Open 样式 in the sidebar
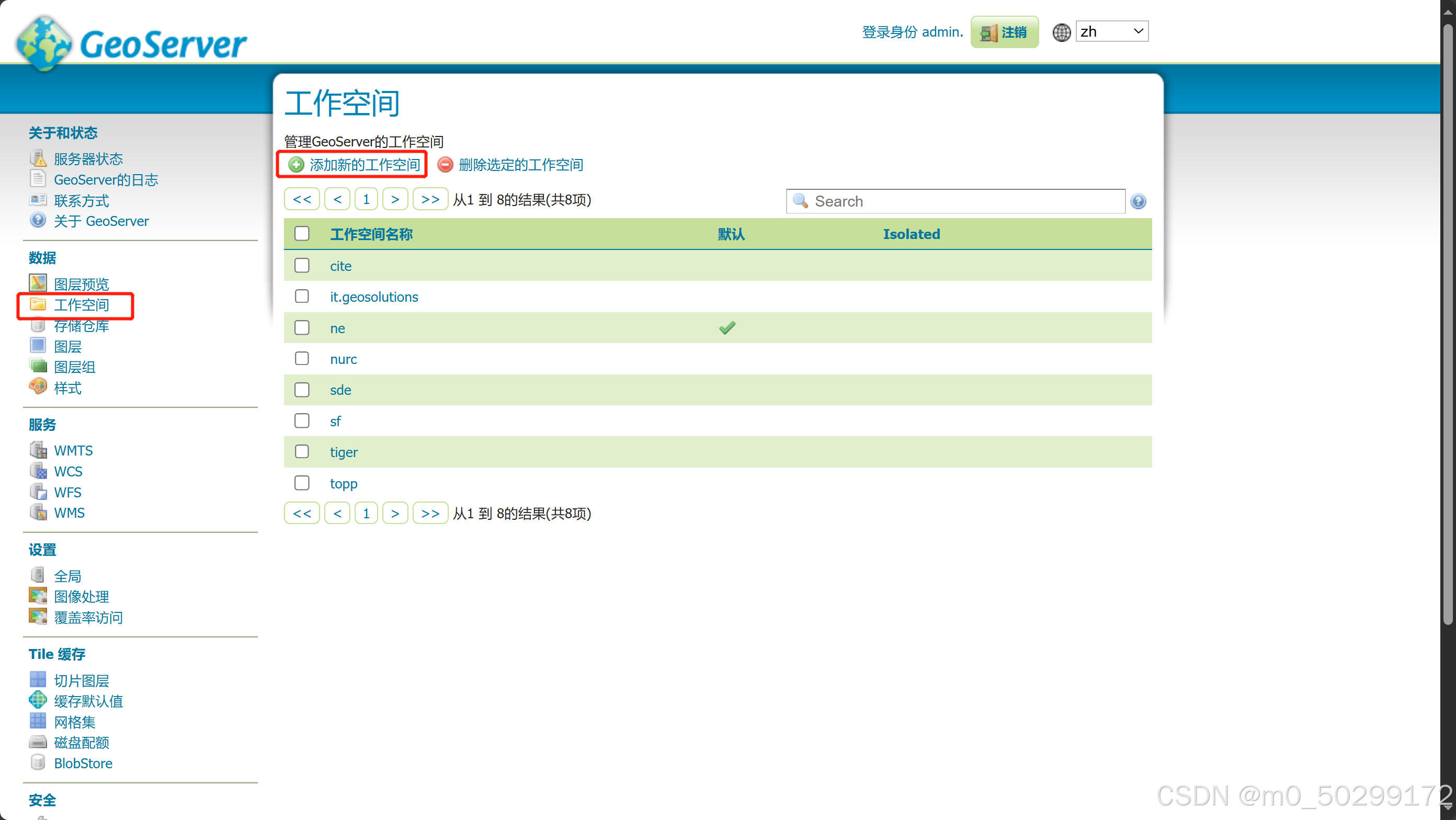This screenshot has height=820, width=1456. (68, 388)
